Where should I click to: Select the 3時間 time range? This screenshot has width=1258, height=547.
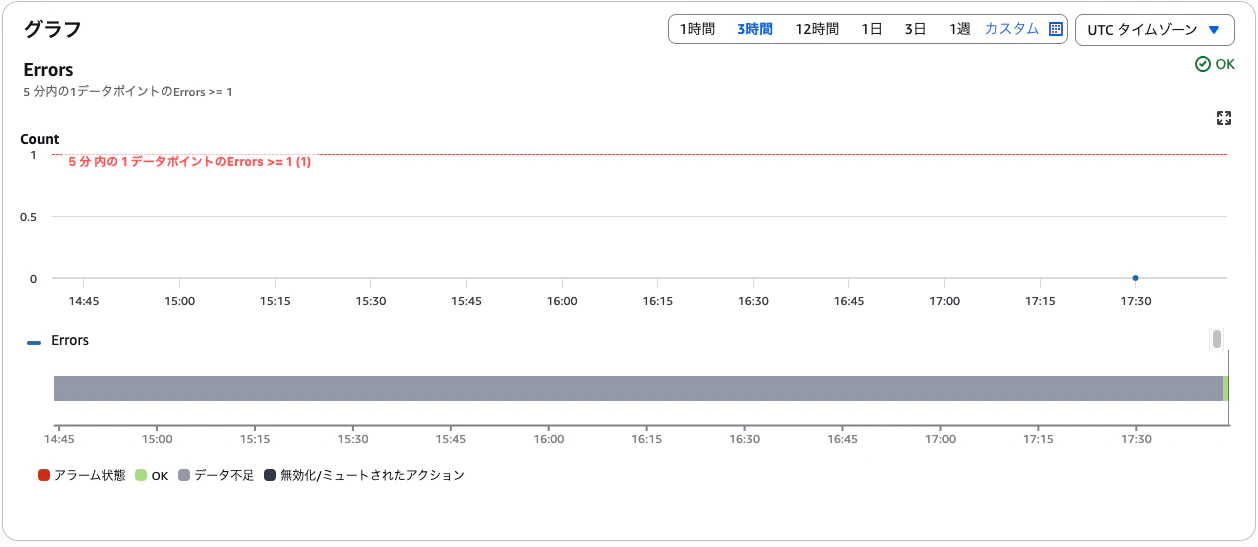pos(754,29)
